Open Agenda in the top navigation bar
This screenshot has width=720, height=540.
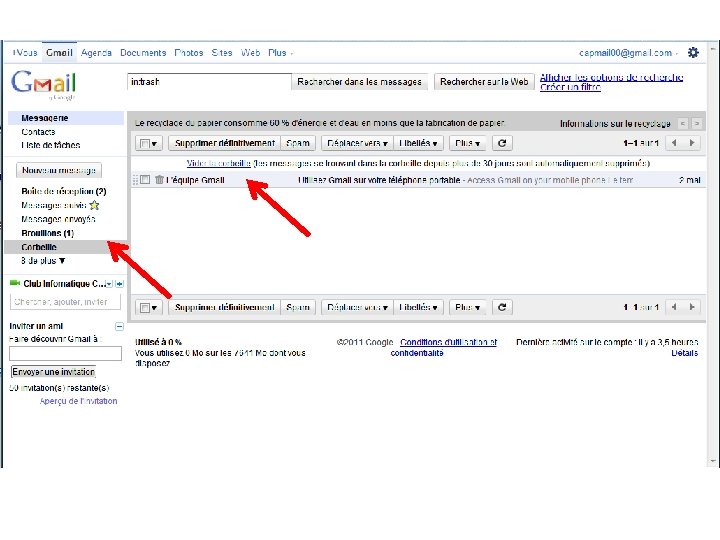point(96,53)
